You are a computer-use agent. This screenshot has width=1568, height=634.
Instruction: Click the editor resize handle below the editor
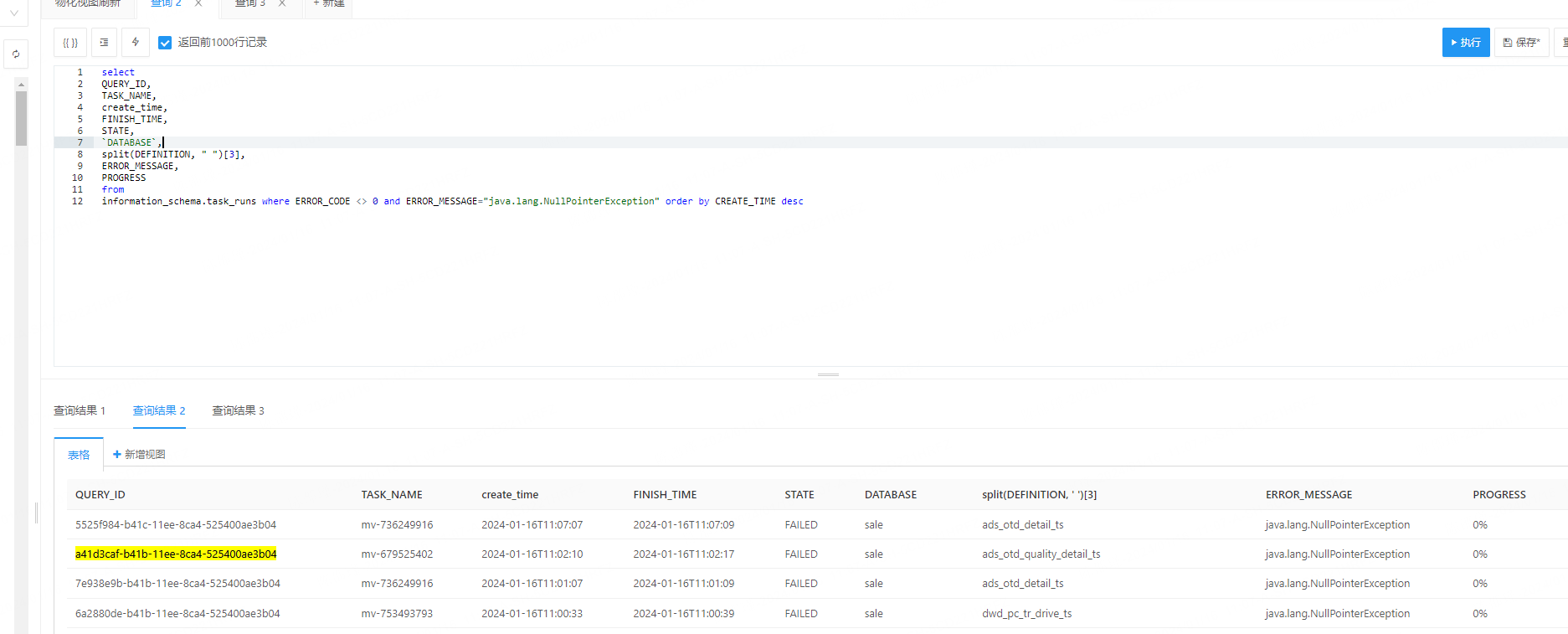[828, 374]
